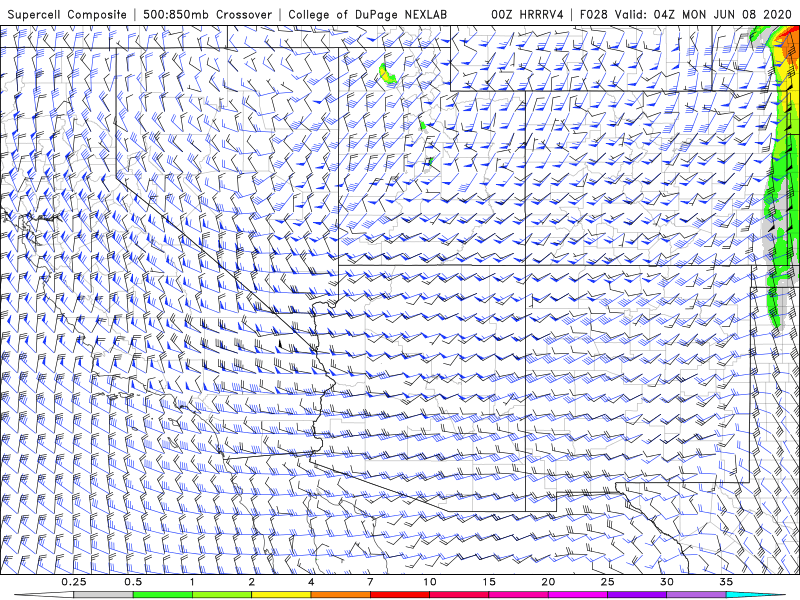
Task: Click the '00Z HRRRV4' model run label
Action: point(527,14)
